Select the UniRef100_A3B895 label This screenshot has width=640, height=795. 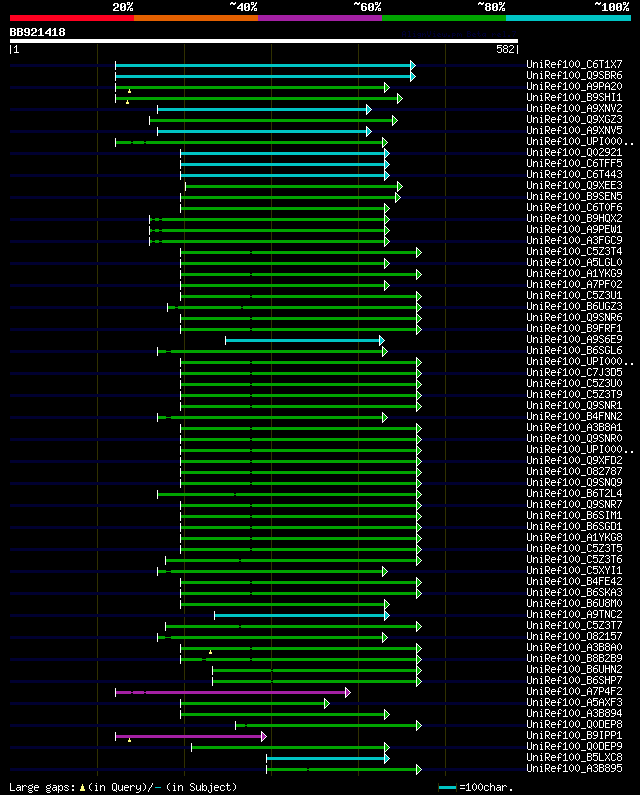[574, 769]
